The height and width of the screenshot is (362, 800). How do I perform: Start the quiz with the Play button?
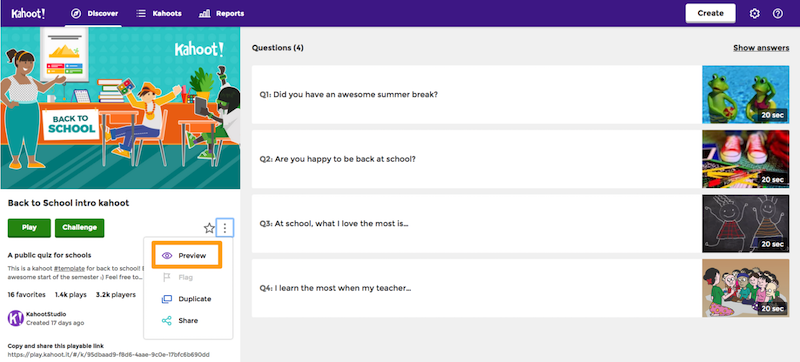29,228
